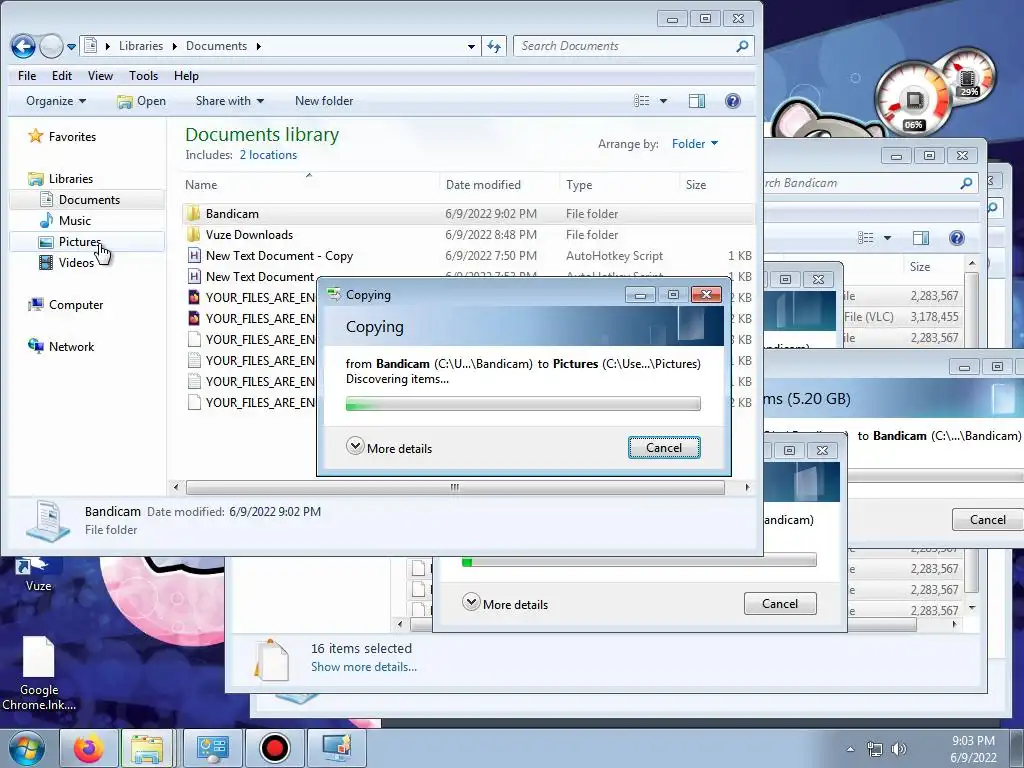The width and height of the screenshot is (1024, 768).
Task: Select the Bandicam folder icon in file list
Action: 193,214
